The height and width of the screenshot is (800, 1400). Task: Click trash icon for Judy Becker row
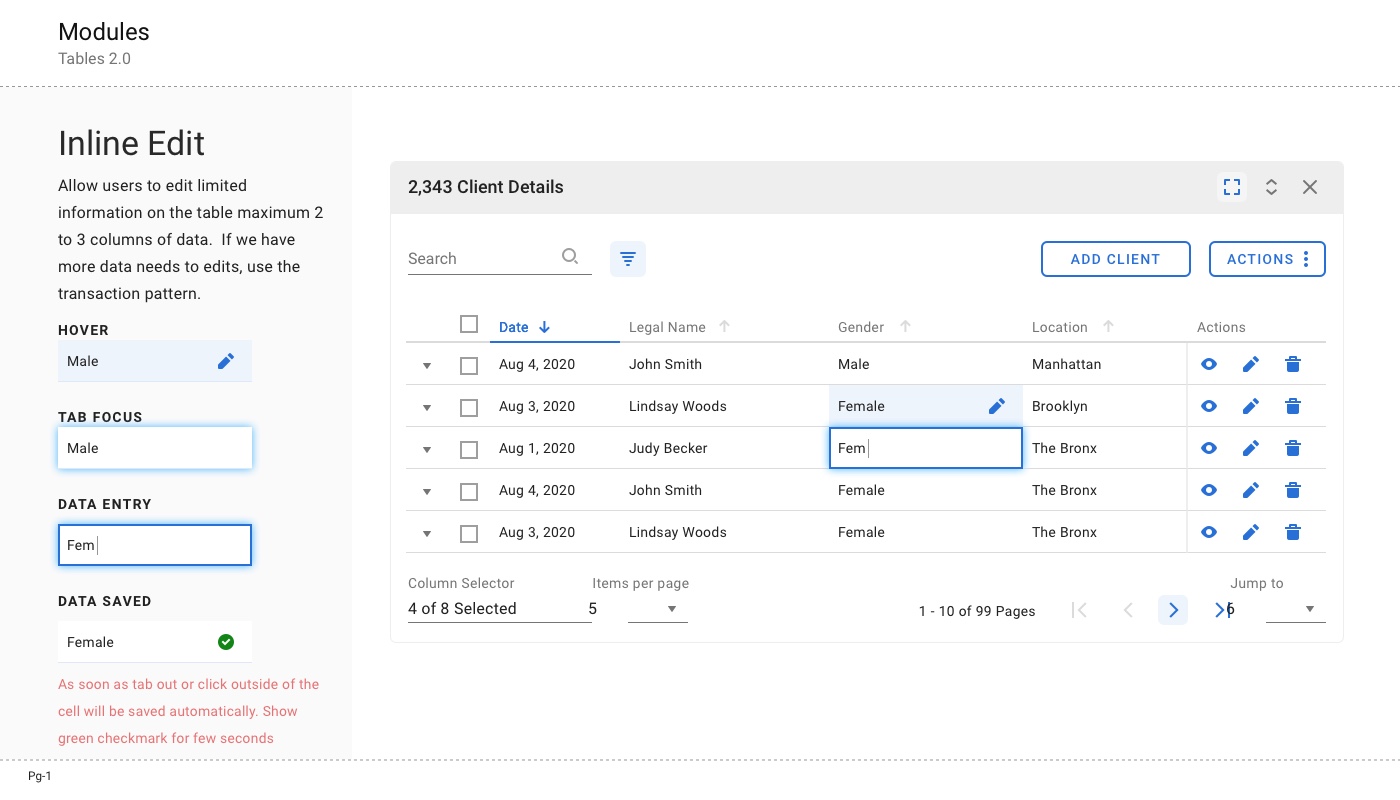[1293, 449]
